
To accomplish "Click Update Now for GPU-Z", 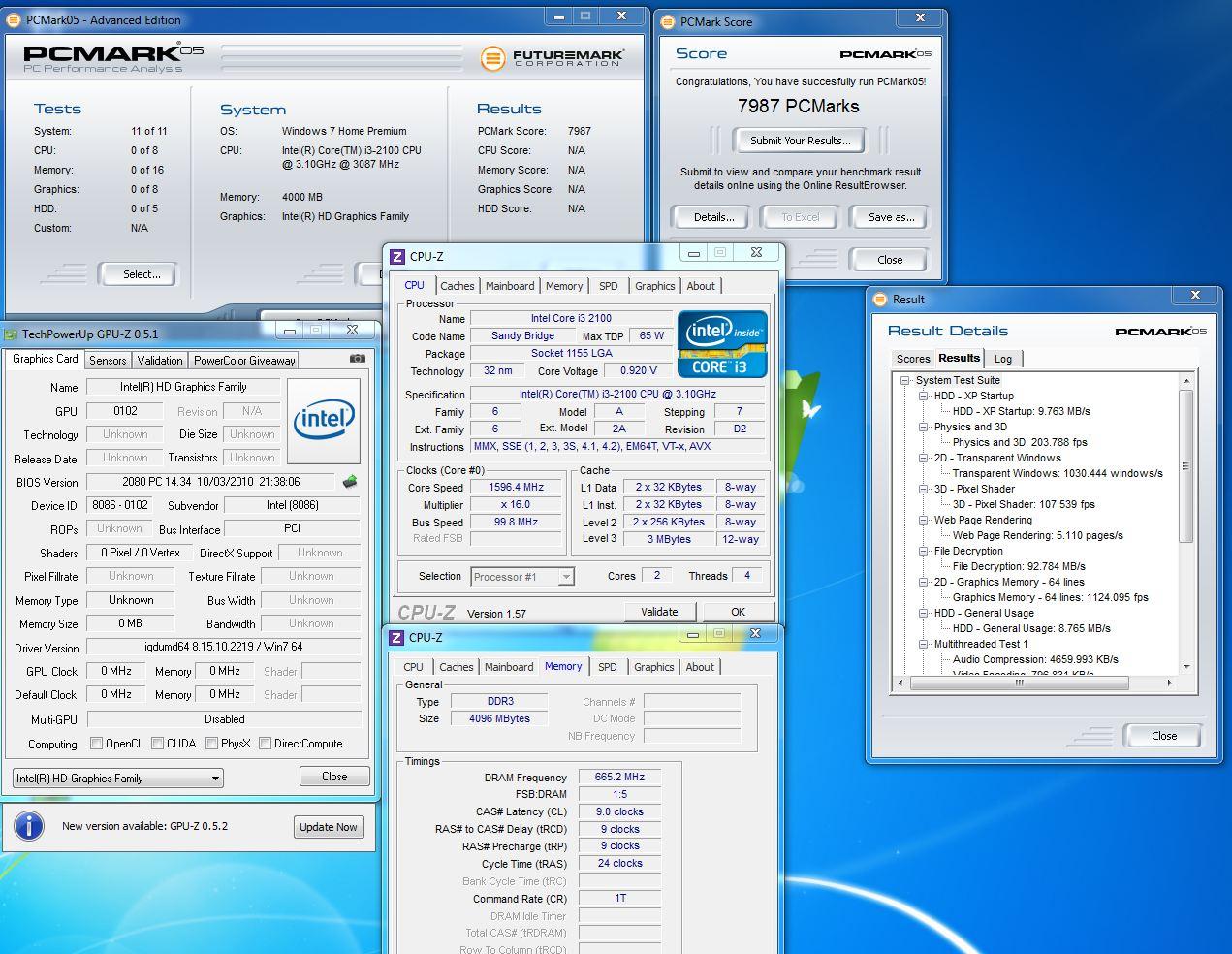I will 329,827.
